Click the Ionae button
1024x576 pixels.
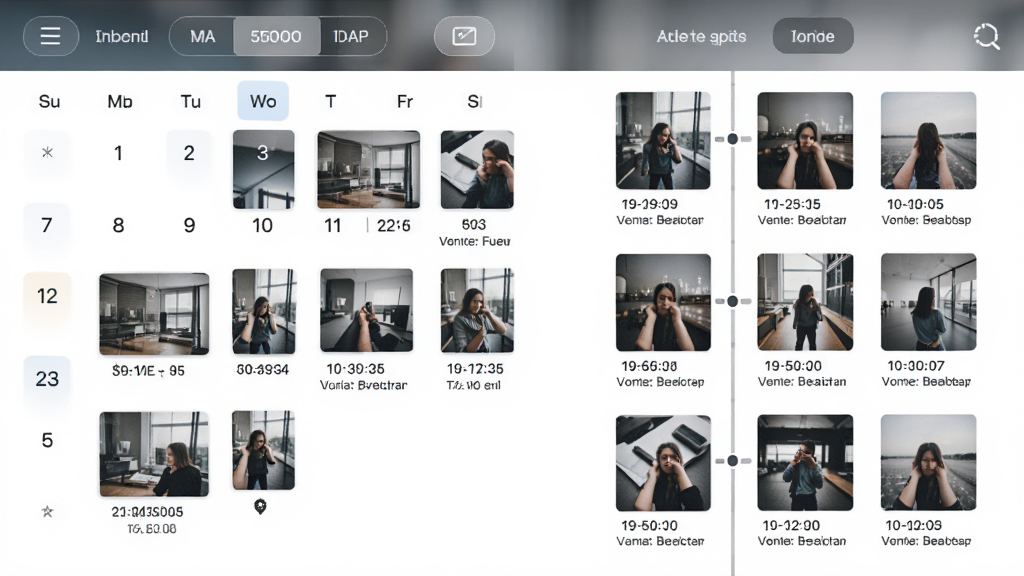pyautogui.click(x=813, y=36)
